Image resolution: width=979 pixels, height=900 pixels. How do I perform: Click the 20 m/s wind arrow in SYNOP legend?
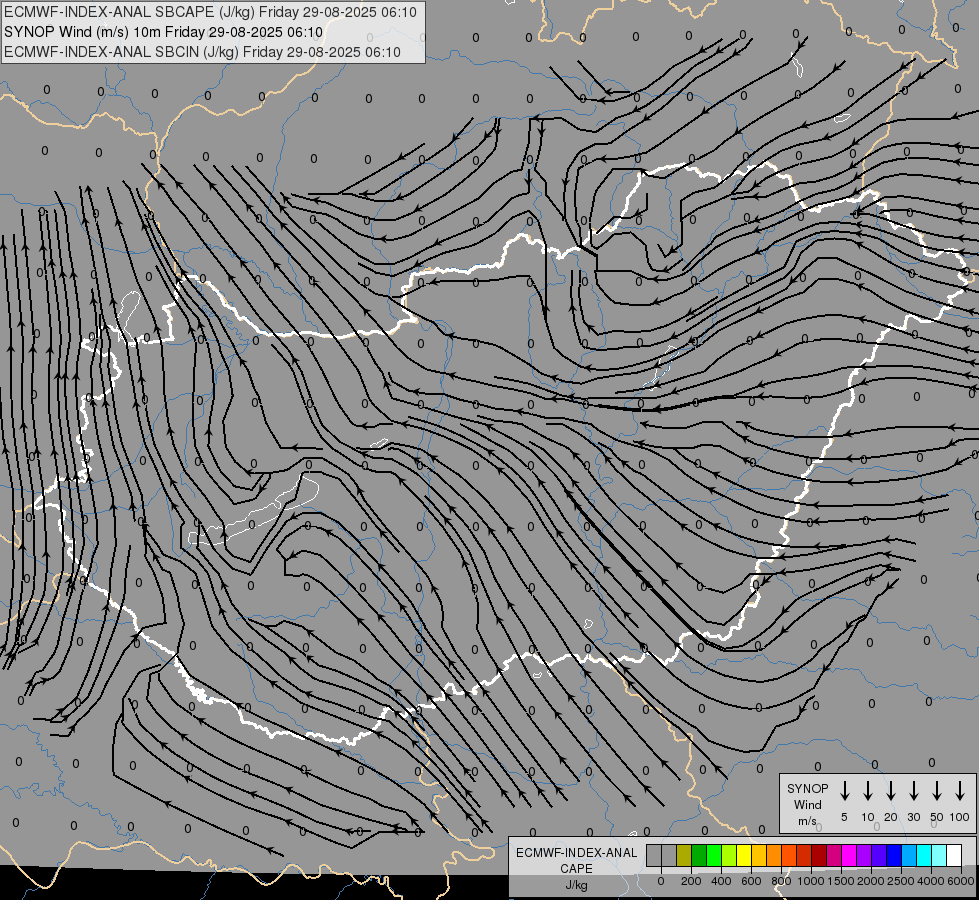click(891, 790)
